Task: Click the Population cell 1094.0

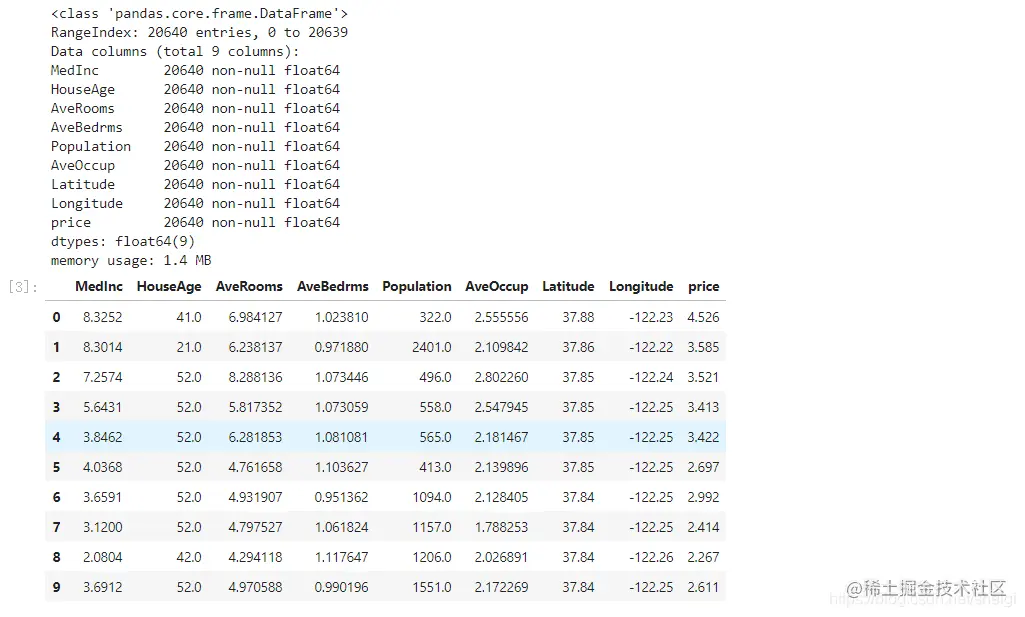Action: 432,497
